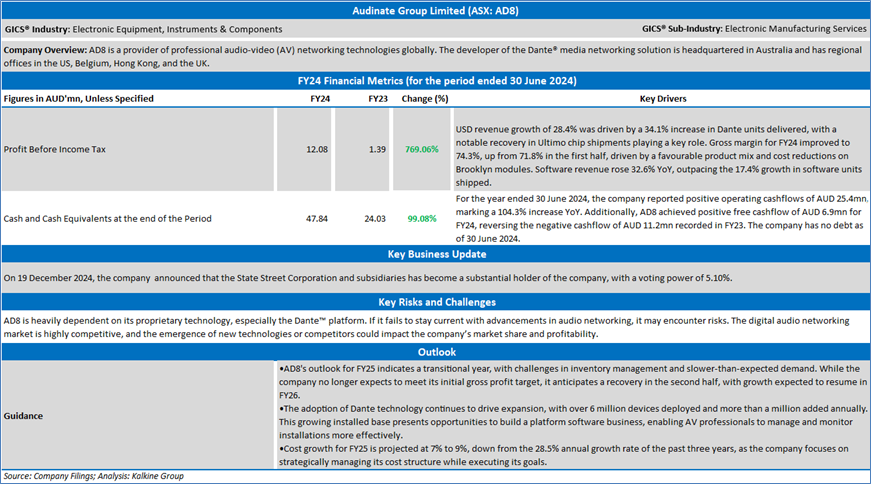Select the 'On 19 December 2024' update sentence

point(368,278)
